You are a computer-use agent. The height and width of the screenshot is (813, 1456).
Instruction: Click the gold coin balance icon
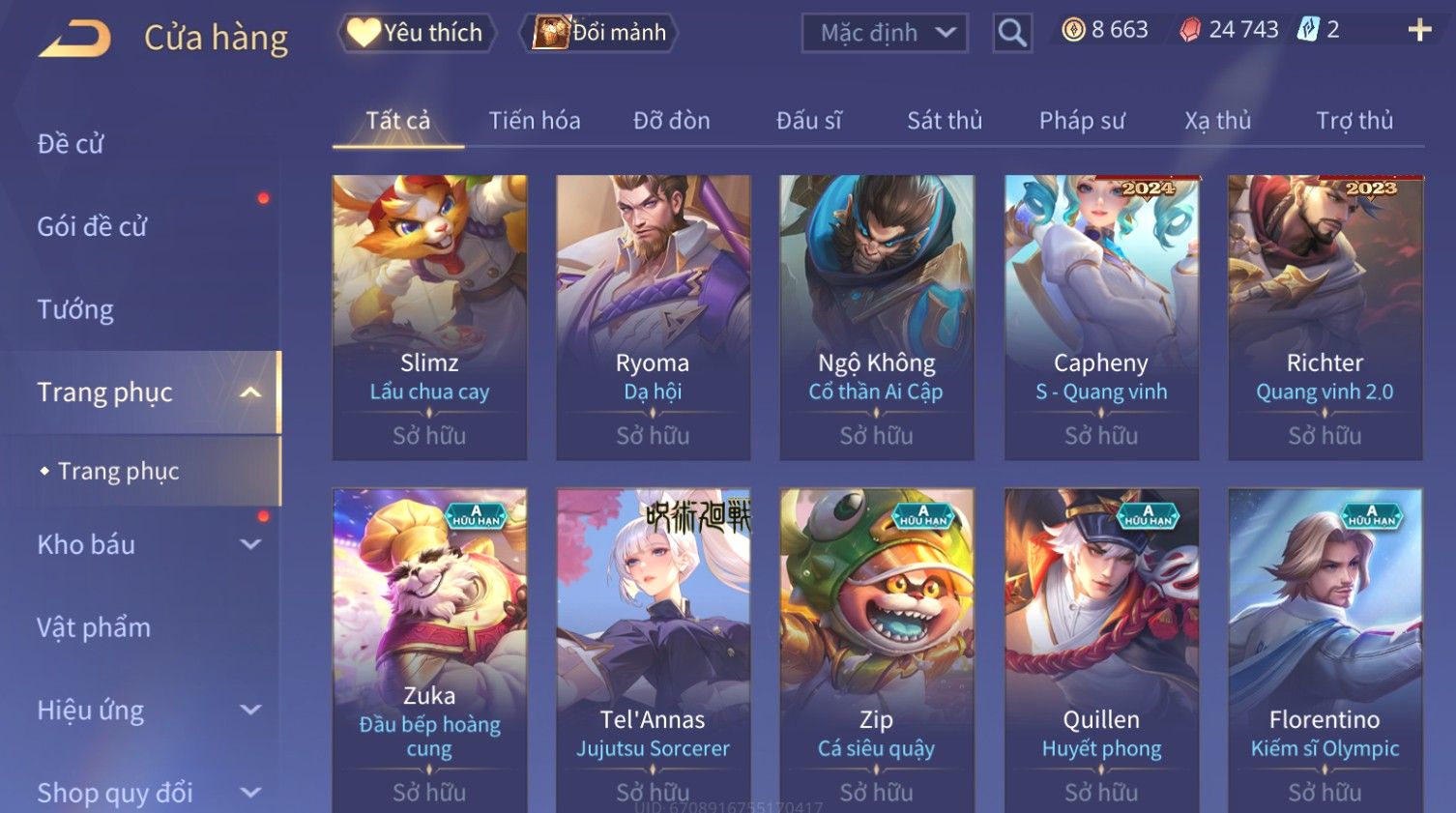(1073, 30)
